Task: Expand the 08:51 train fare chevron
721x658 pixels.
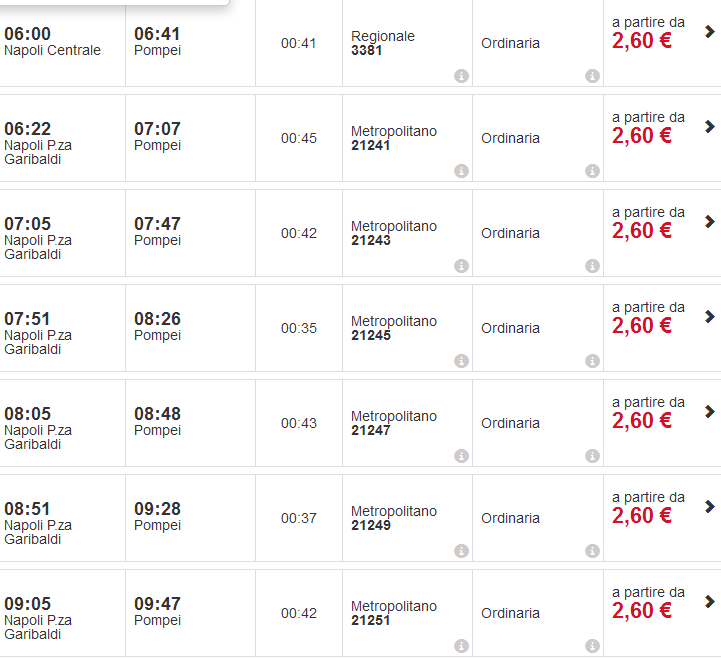Action: [710, 507]
